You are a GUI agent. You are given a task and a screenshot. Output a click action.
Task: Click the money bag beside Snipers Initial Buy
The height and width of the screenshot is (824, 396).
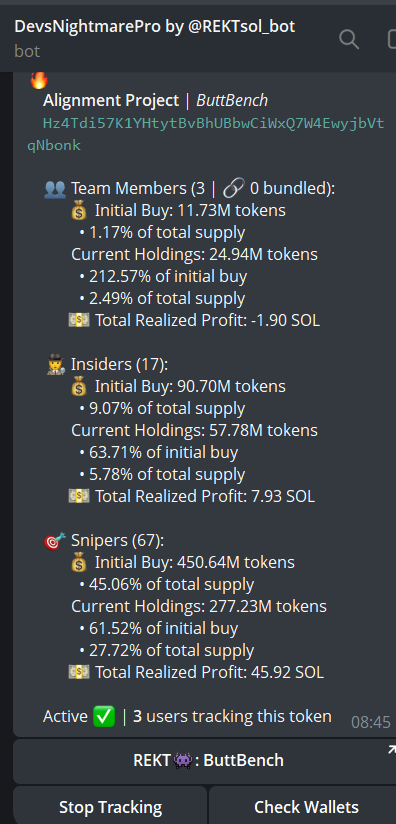pos(79,563)
